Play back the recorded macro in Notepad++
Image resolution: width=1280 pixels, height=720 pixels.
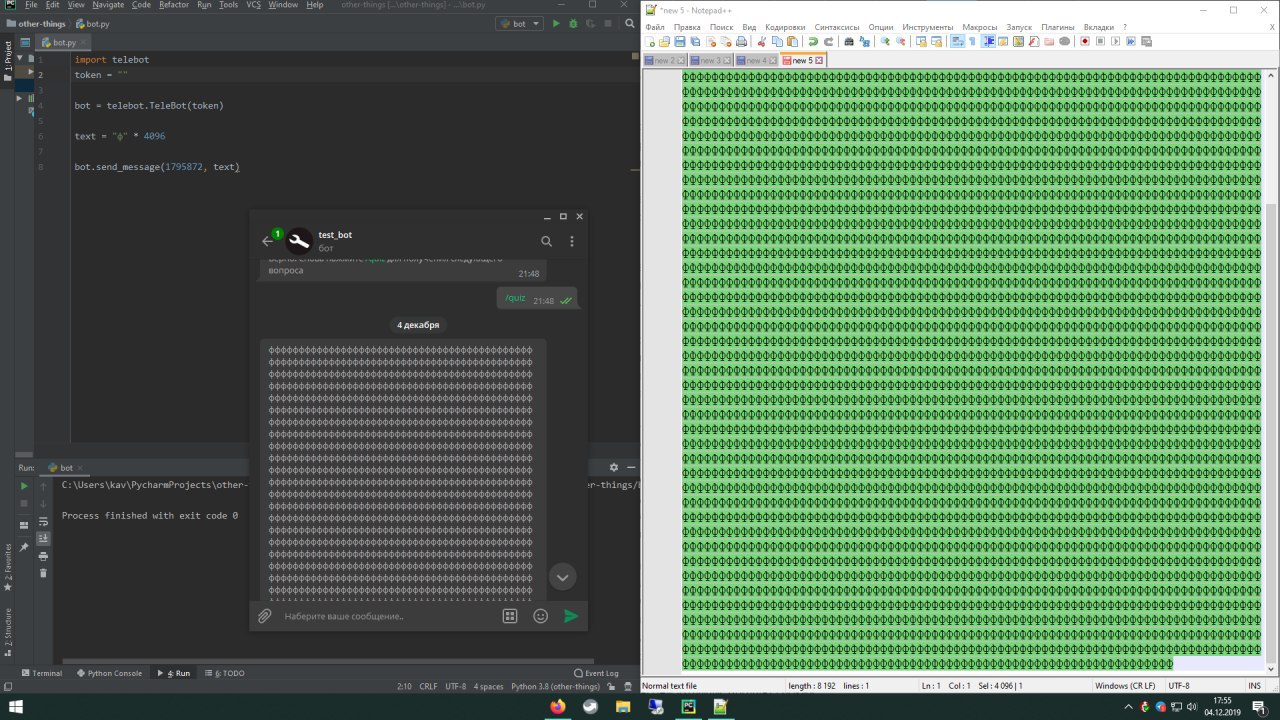point(1116,42)
